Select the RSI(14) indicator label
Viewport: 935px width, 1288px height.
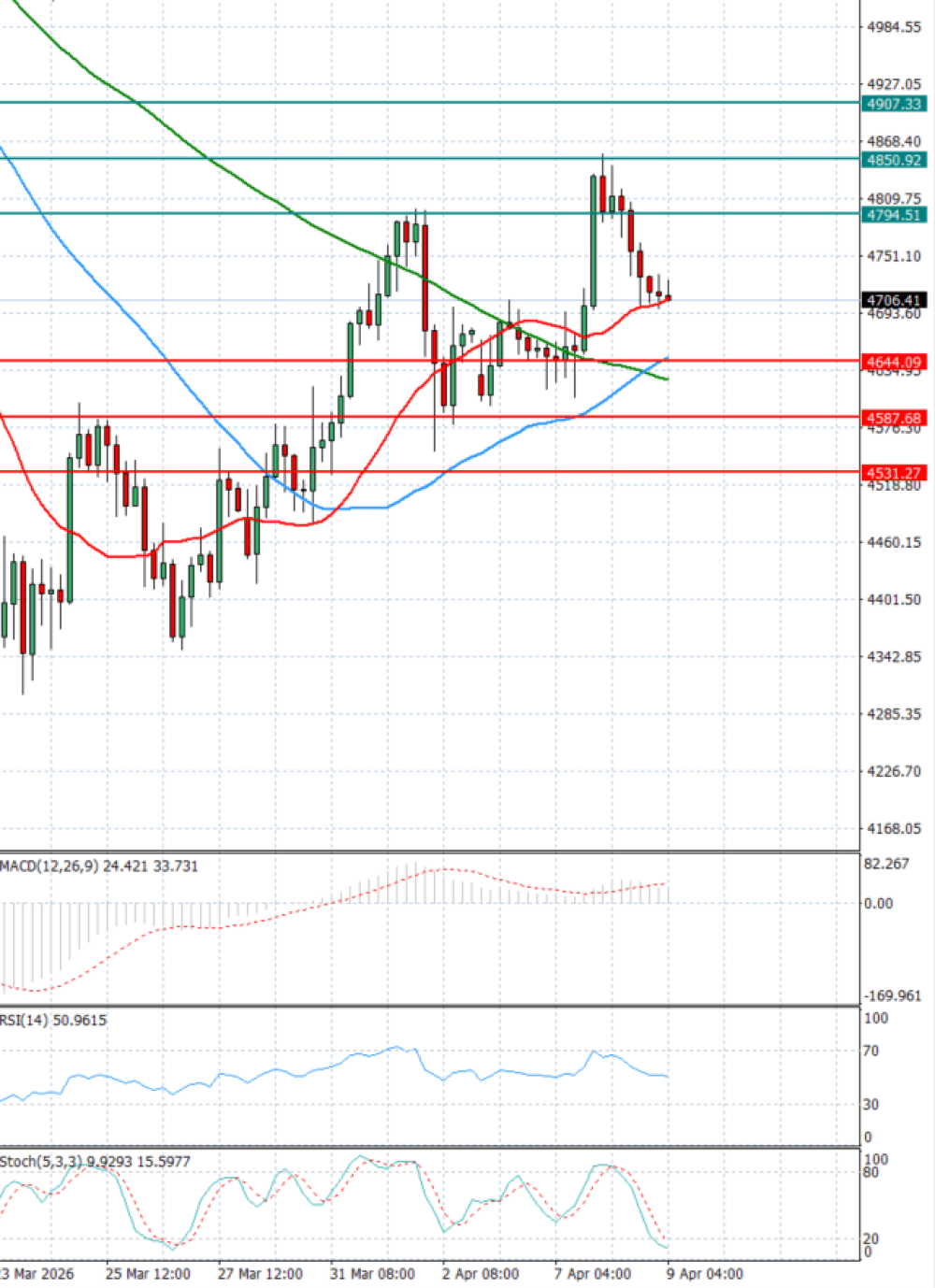coord(53,1020)
